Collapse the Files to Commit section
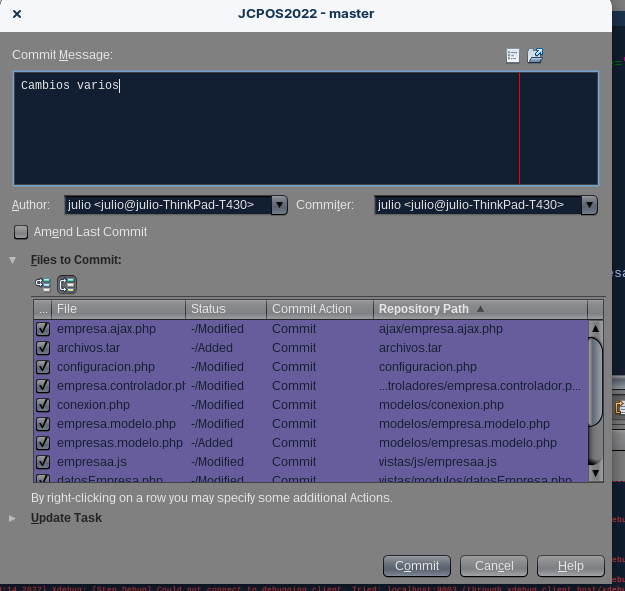 [13, 260]
